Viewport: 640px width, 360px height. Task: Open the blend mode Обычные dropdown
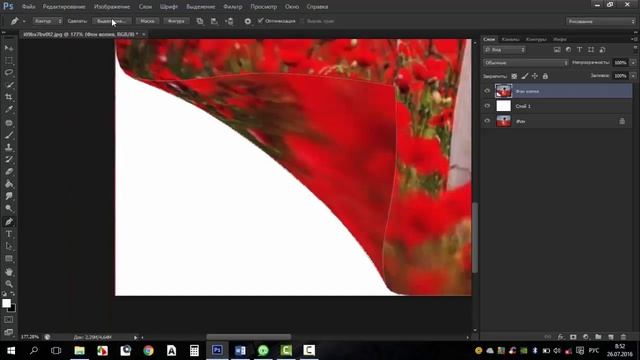tap(526, 63)
